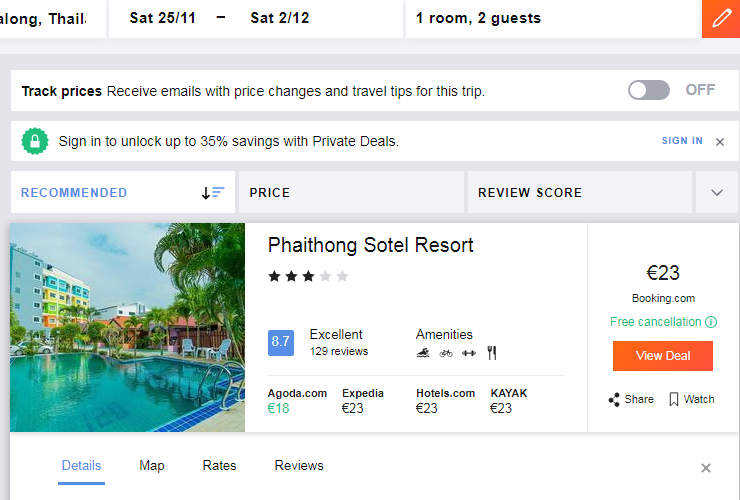Click the restaurant fork and knife icon

pos(491,353)
